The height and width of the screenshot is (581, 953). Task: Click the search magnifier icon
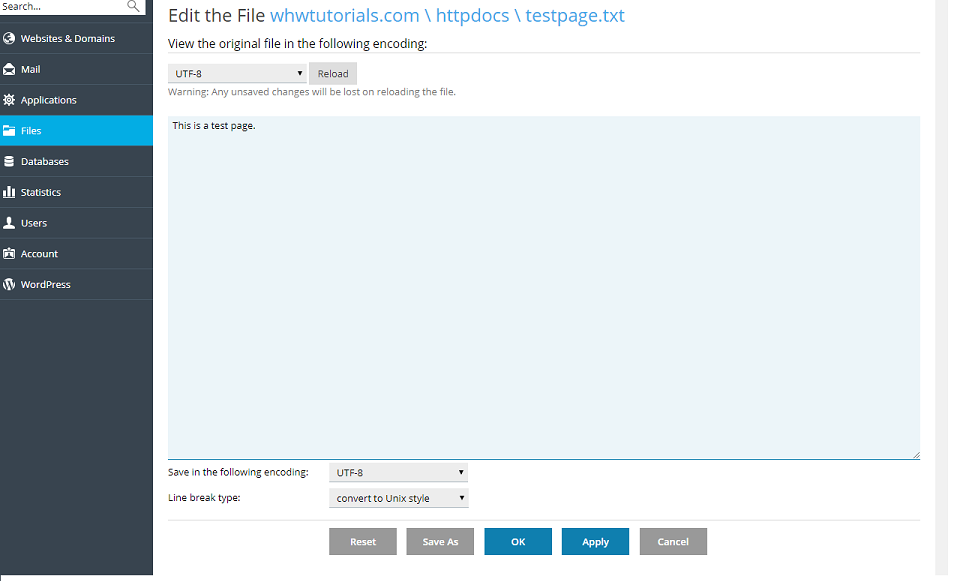135,7
